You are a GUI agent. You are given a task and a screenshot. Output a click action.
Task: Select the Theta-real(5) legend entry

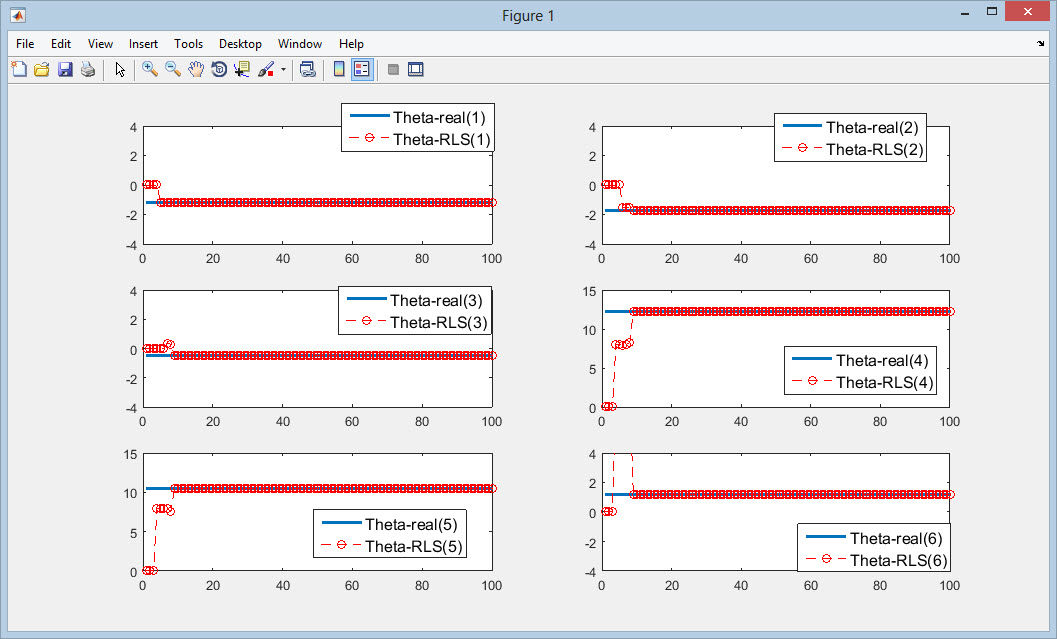390,524
